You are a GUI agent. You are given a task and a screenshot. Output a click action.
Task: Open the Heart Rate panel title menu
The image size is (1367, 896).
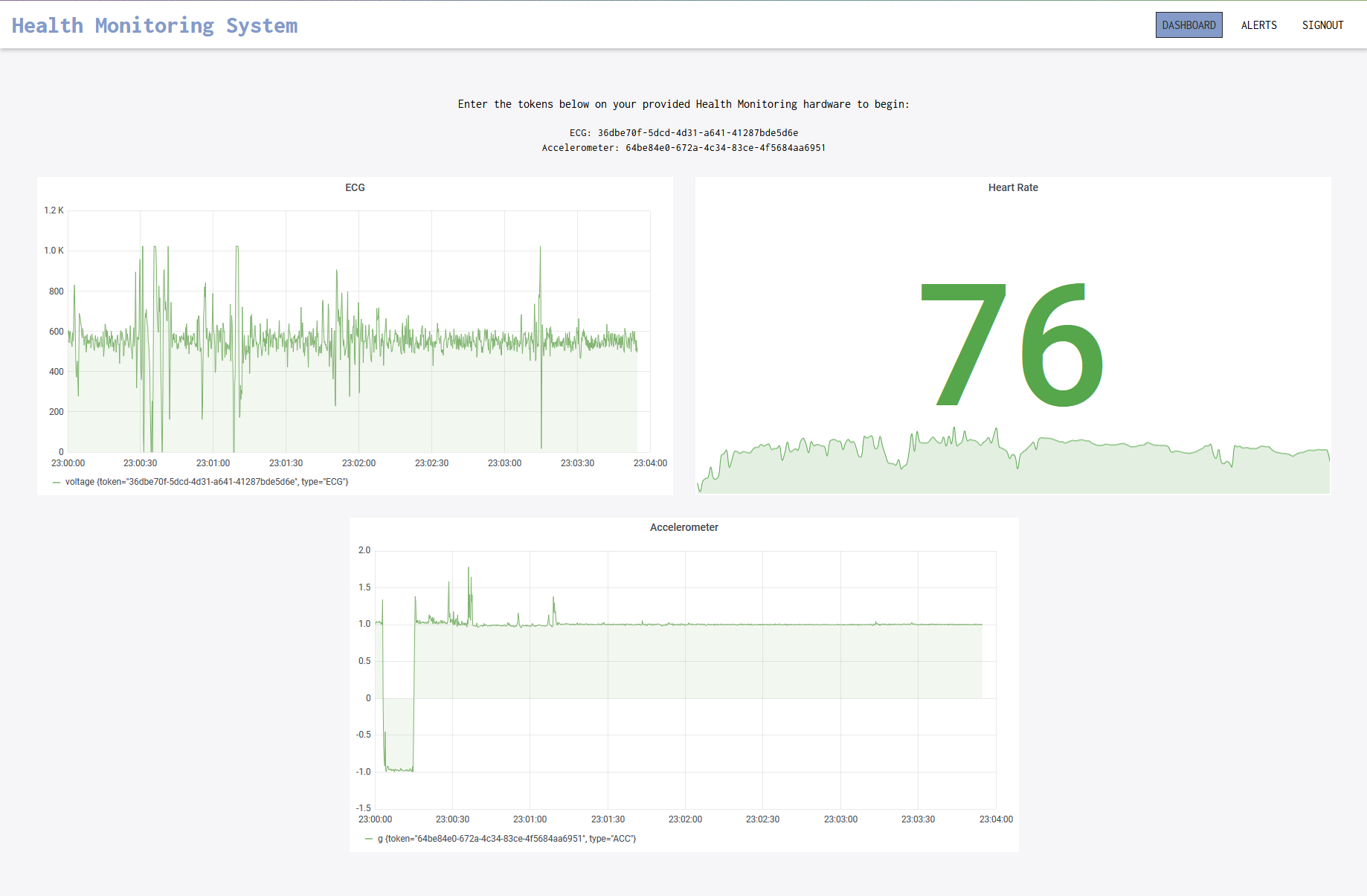[x=1012, y=187]
